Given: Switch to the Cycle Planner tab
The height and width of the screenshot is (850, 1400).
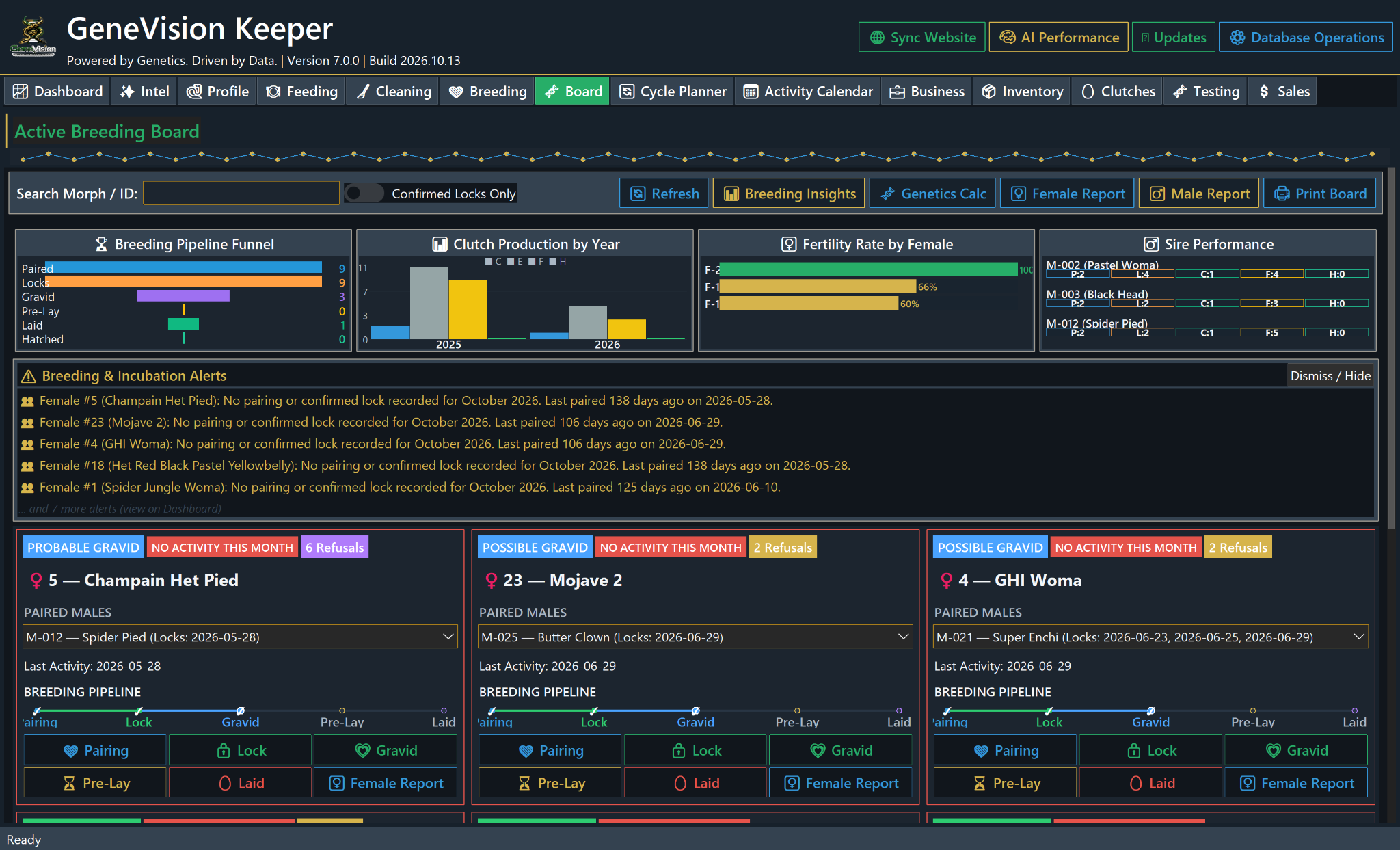Looking at the screenshot, I should 673,92.
